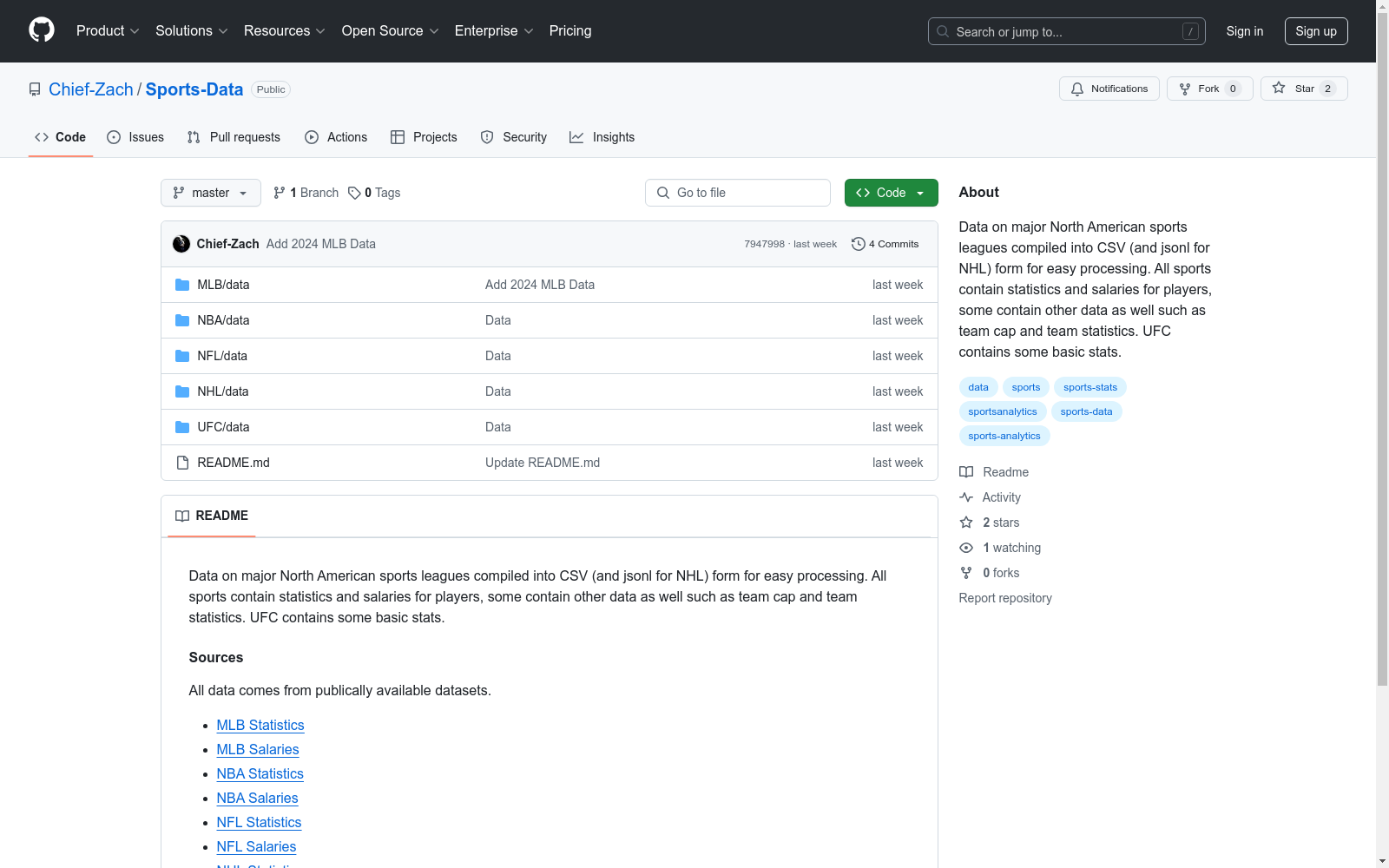Open the Enterprise dropdown menu
Screen dimensions: 1389x868
click(x=494, y=31)
